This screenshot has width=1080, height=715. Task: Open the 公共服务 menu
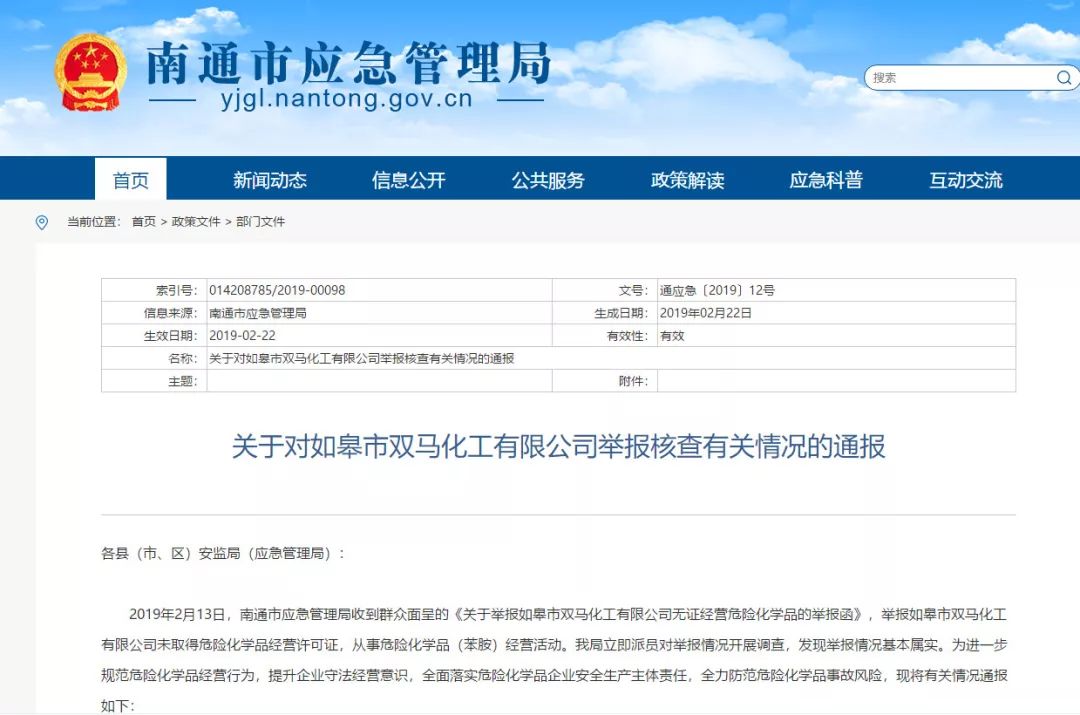[548, 178]
